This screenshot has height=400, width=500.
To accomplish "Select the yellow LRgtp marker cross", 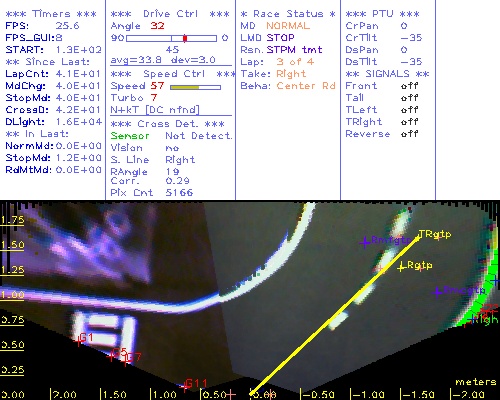I will click(x=402, y=267).
